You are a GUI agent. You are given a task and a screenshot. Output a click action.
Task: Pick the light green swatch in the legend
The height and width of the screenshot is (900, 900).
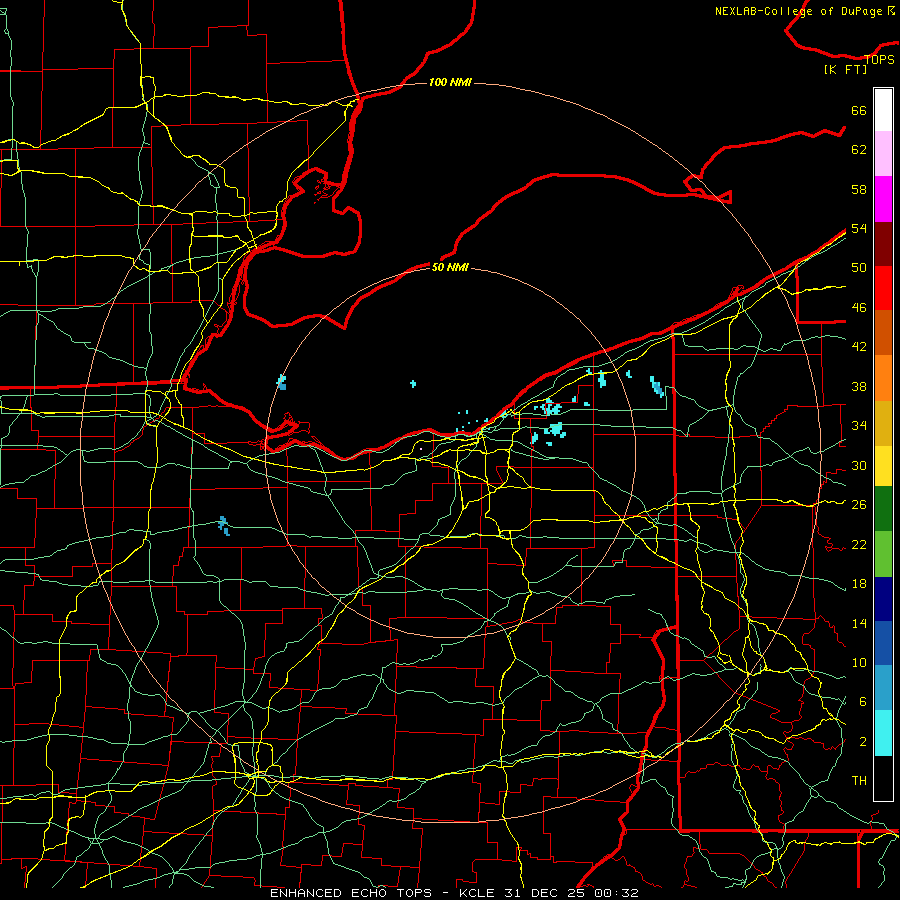point(883,554)
